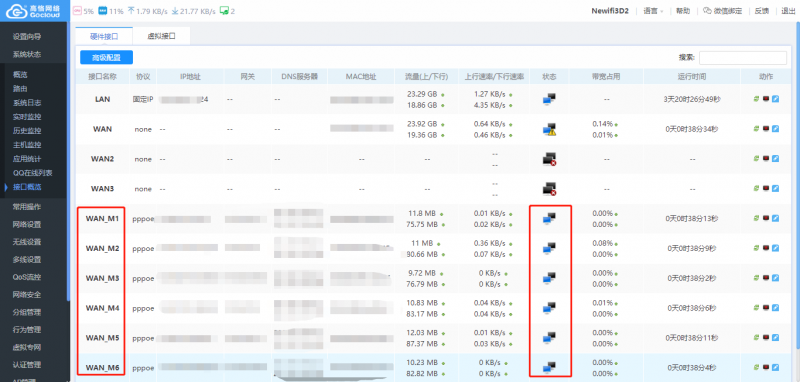800x382 pixels.
Task: Click the WAN3 disconnected status icon
Action: pos(549,189)
